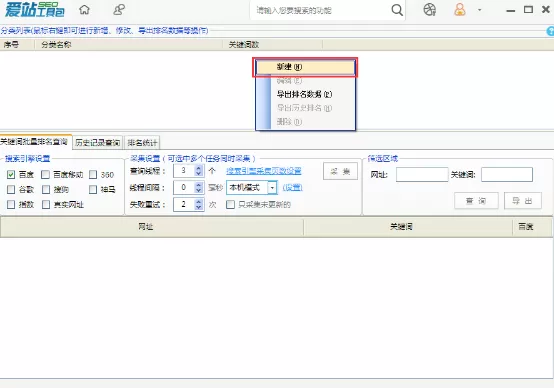Enable the 指数 checkbox

11,205
